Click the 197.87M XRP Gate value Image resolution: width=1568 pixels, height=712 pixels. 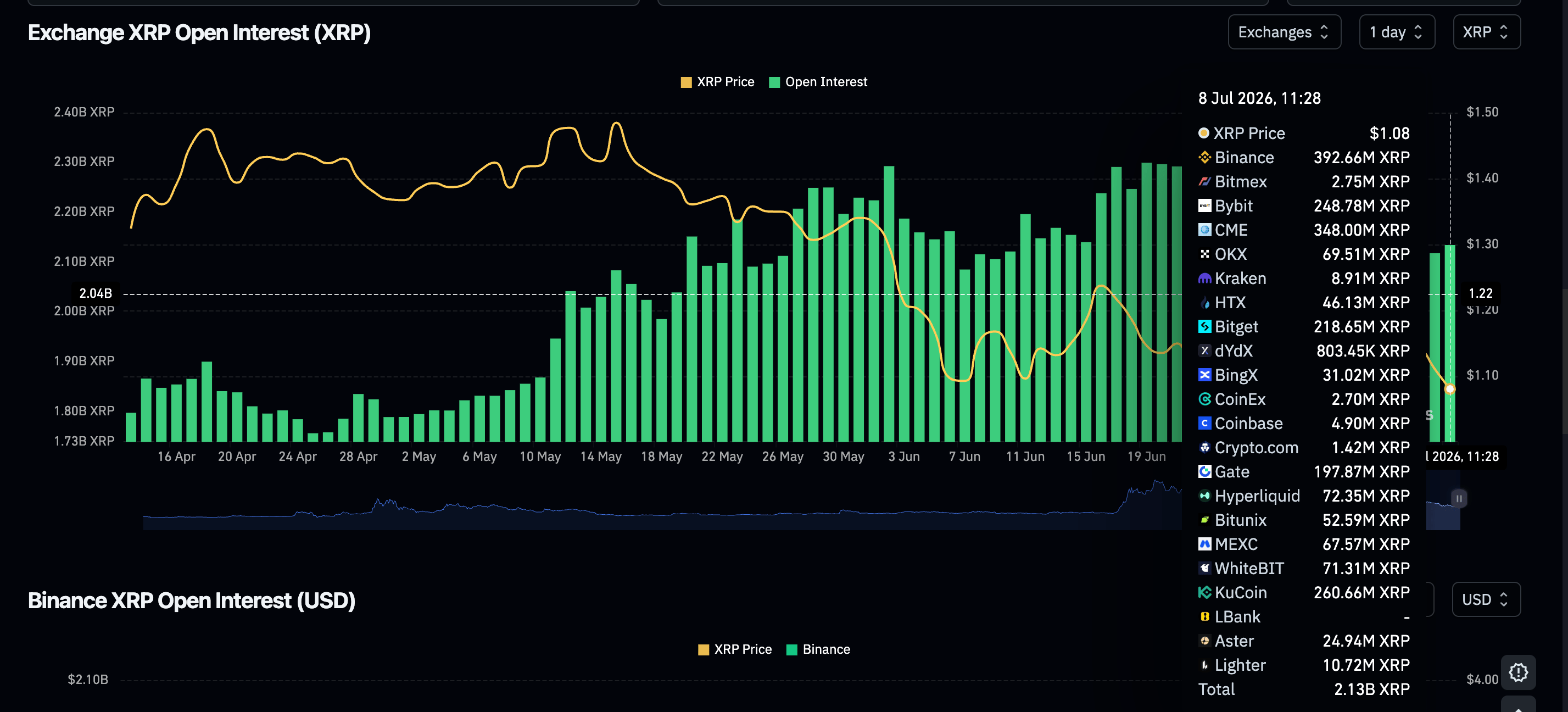click(1361, 472)
